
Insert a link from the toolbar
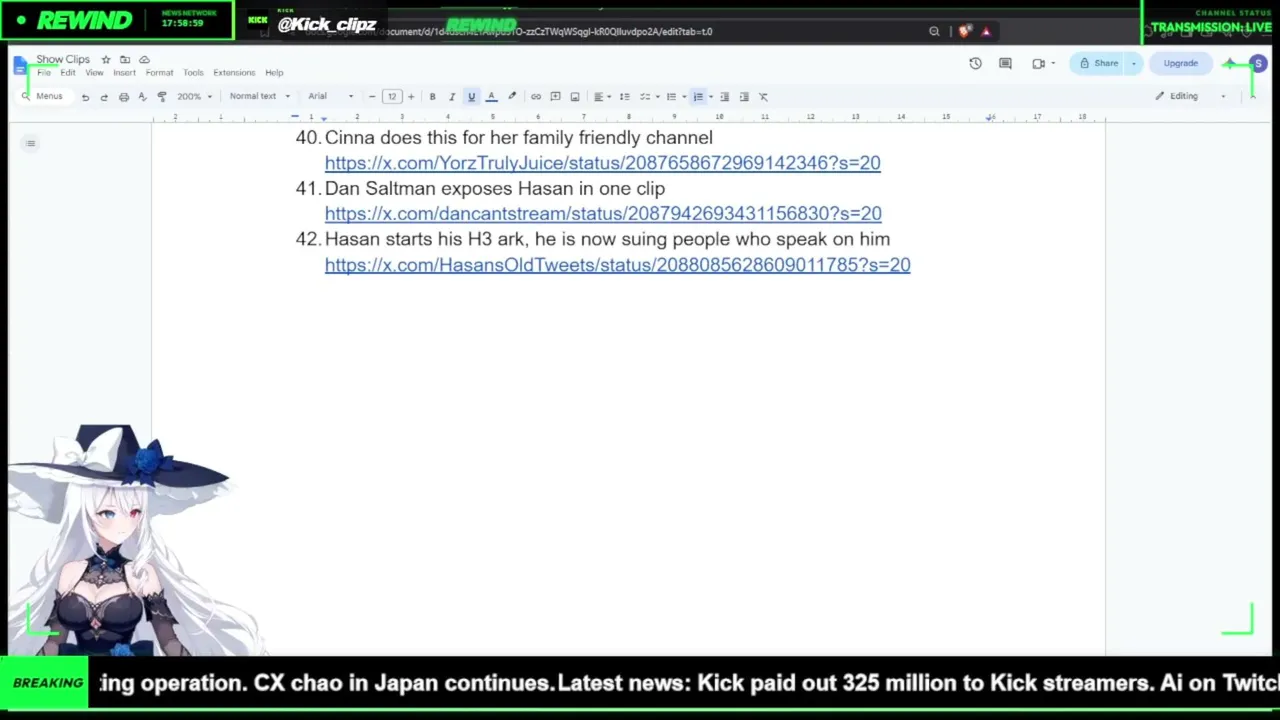(536, 97)
